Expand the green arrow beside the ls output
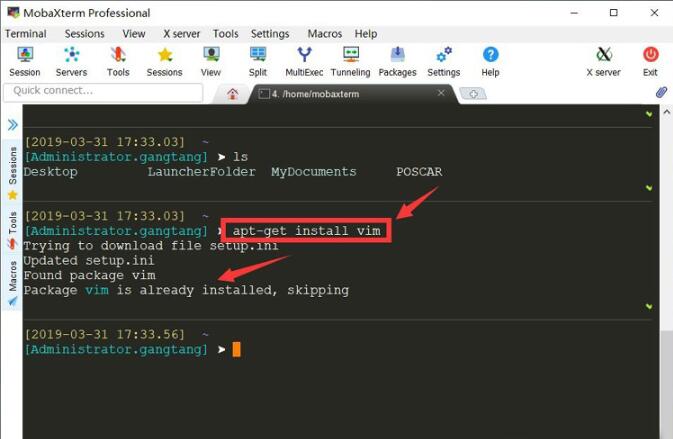The image size is (673, 439). (649, 188)
